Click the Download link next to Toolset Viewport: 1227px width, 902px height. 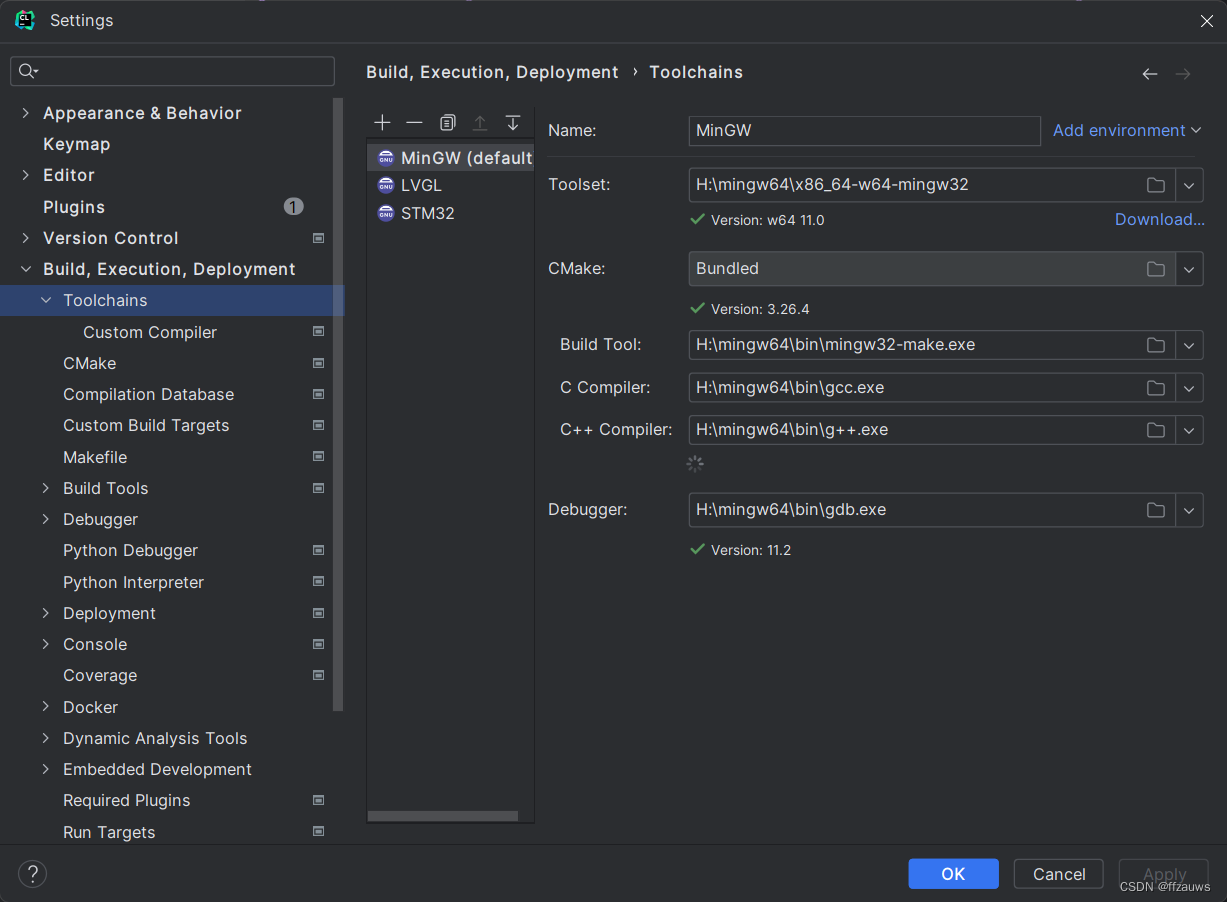(x=1159, y=219)
